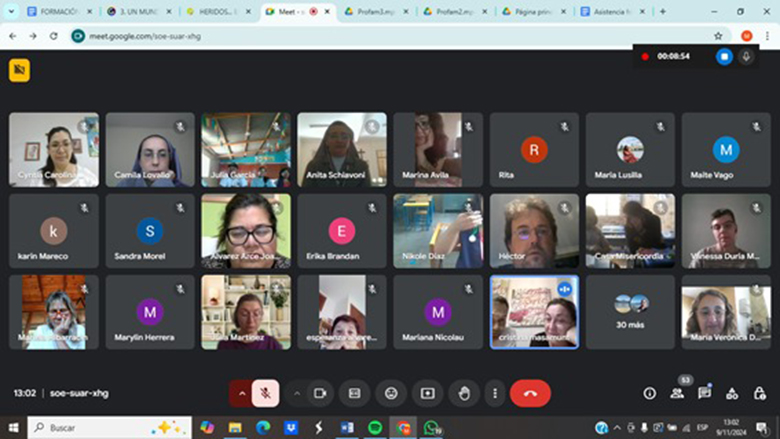Screen dimensions: 780x439
Task: Open host controls lock icon
Action: (759, 394)
